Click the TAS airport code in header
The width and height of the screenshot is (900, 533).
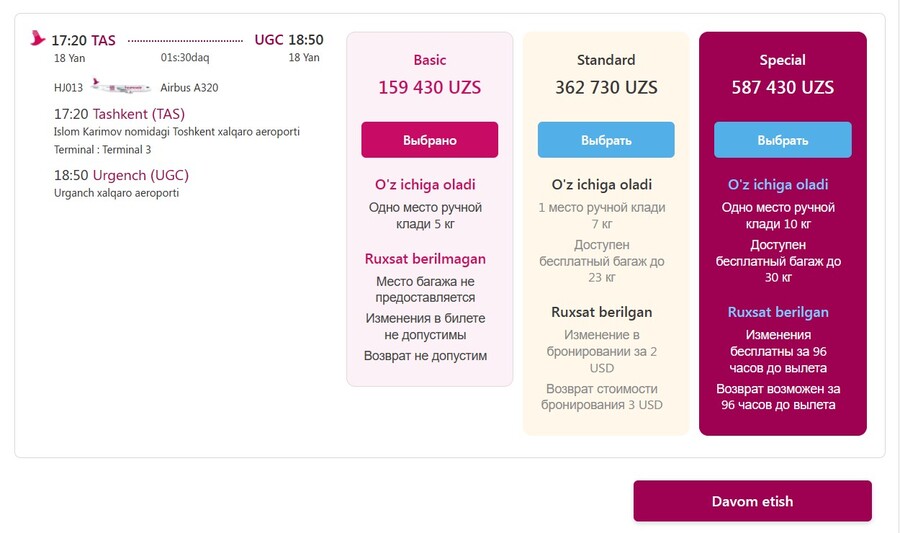pyautogui.click(x=103, y=40)
